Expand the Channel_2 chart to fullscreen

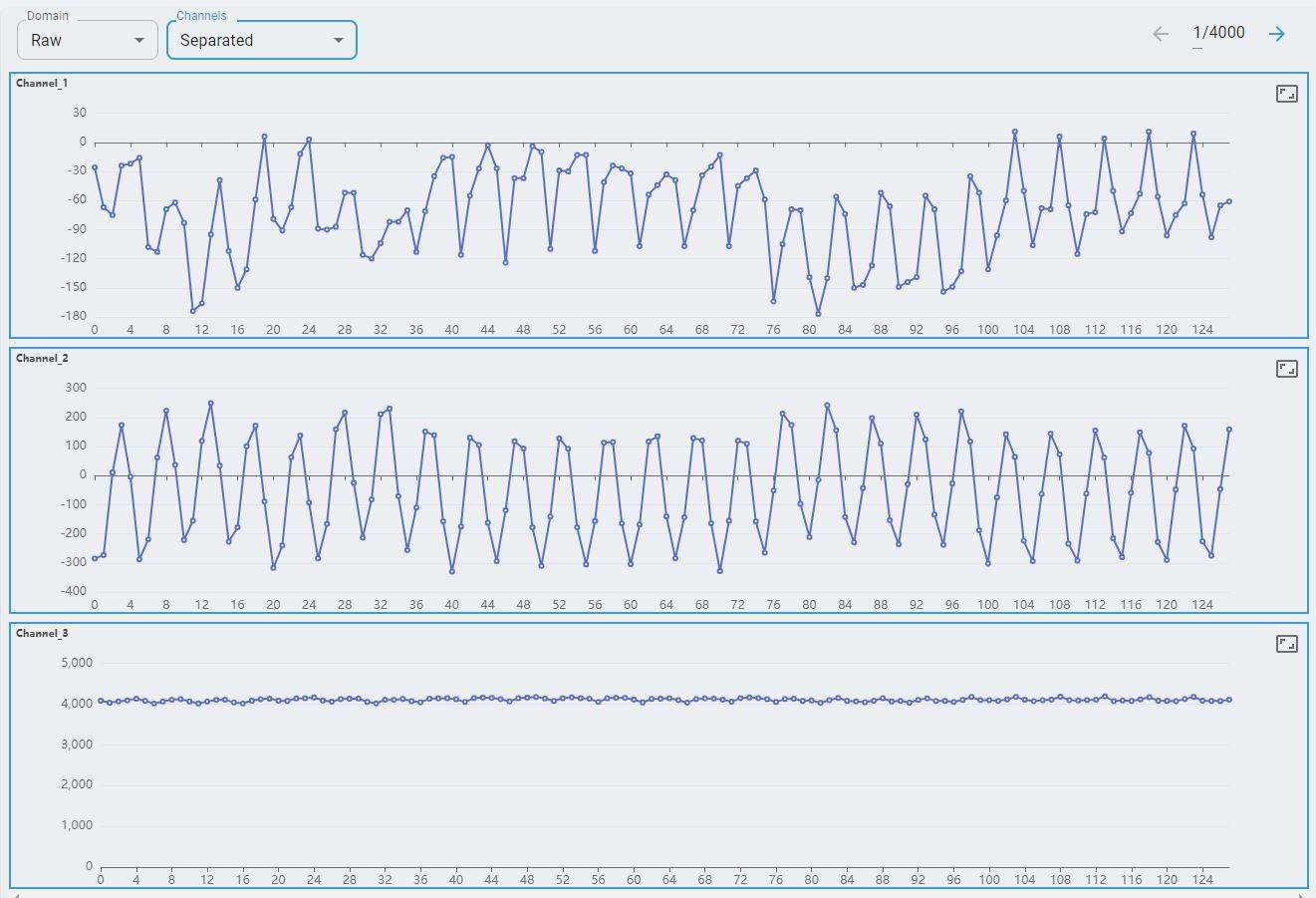[1286, 369]
